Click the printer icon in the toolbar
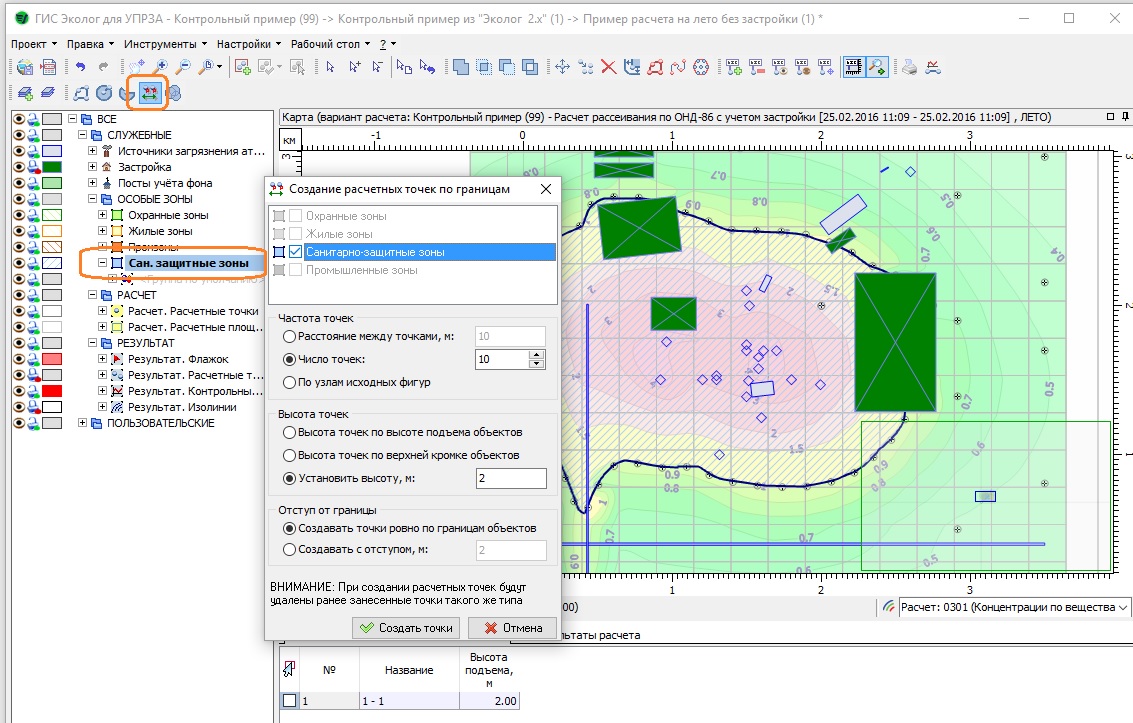Image resolution: width=1133 pixels, height=723 pixels. click(x=909, y=67)
